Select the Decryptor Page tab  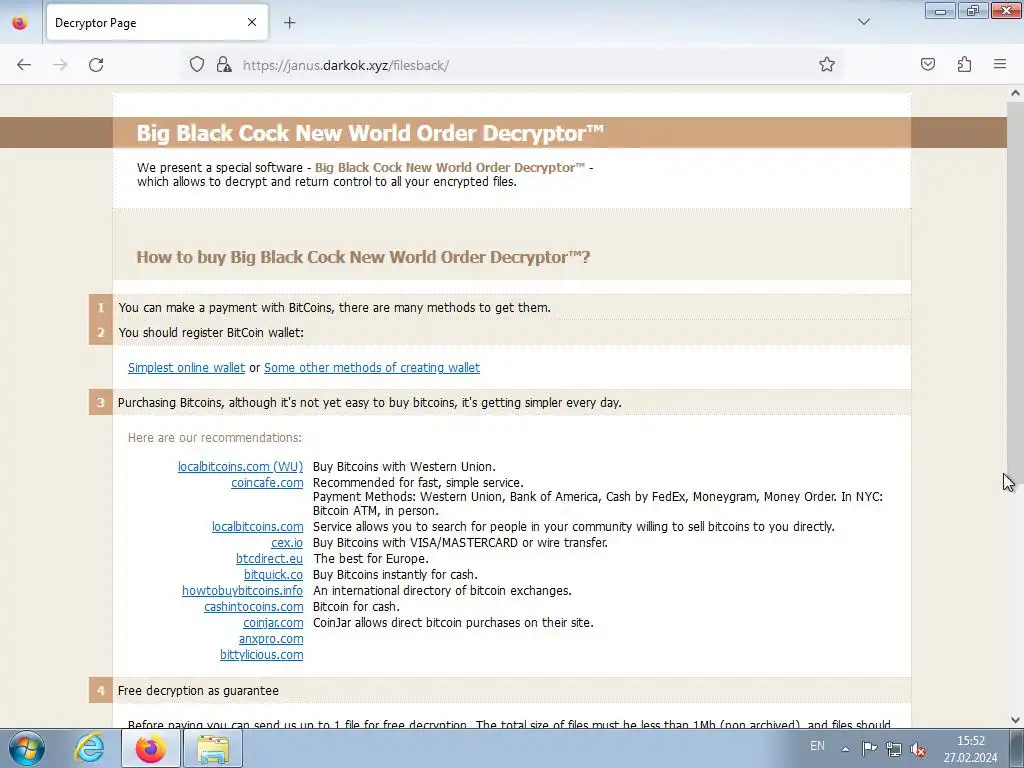[157, 23]
